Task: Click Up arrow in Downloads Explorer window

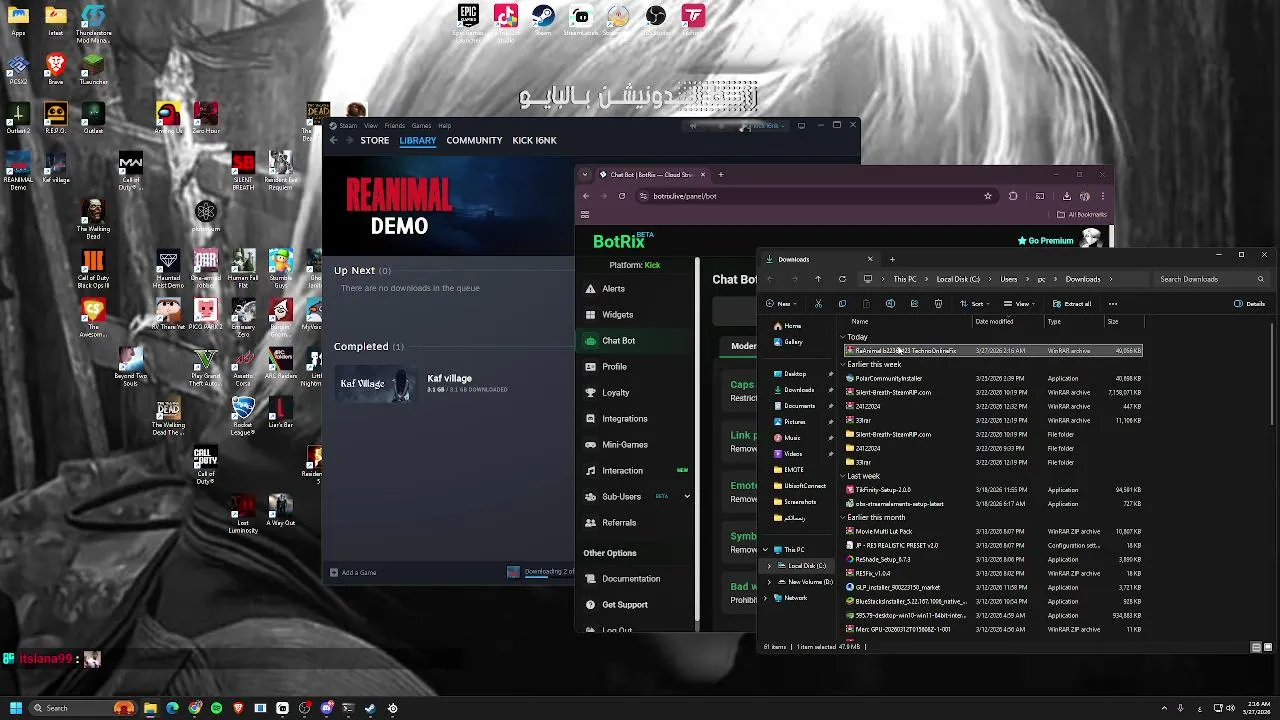Action: pyautogui.click(x=818, y=279)
